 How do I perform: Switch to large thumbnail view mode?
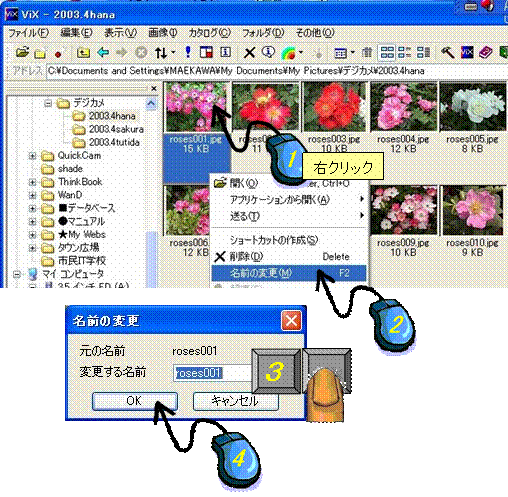(x=387, y=53)
